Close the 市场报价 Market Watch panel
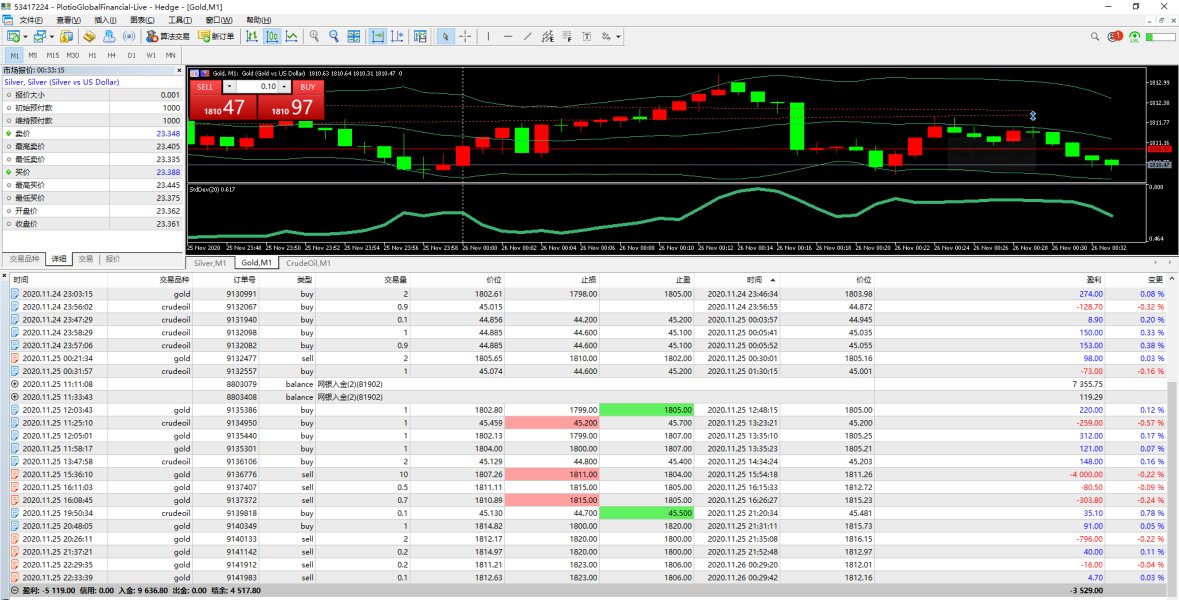 [x=179, y=70]
